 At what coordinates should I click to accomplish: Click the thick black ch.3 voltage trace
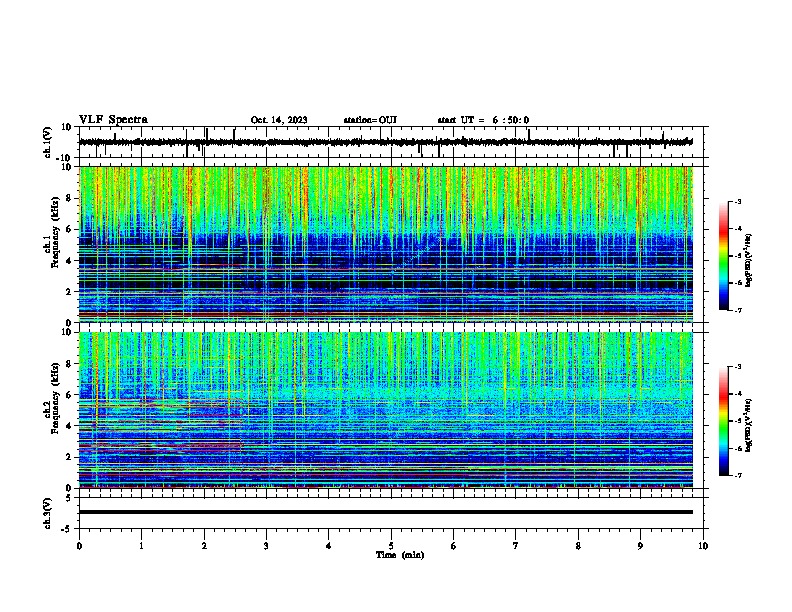(x=386, y=512)
